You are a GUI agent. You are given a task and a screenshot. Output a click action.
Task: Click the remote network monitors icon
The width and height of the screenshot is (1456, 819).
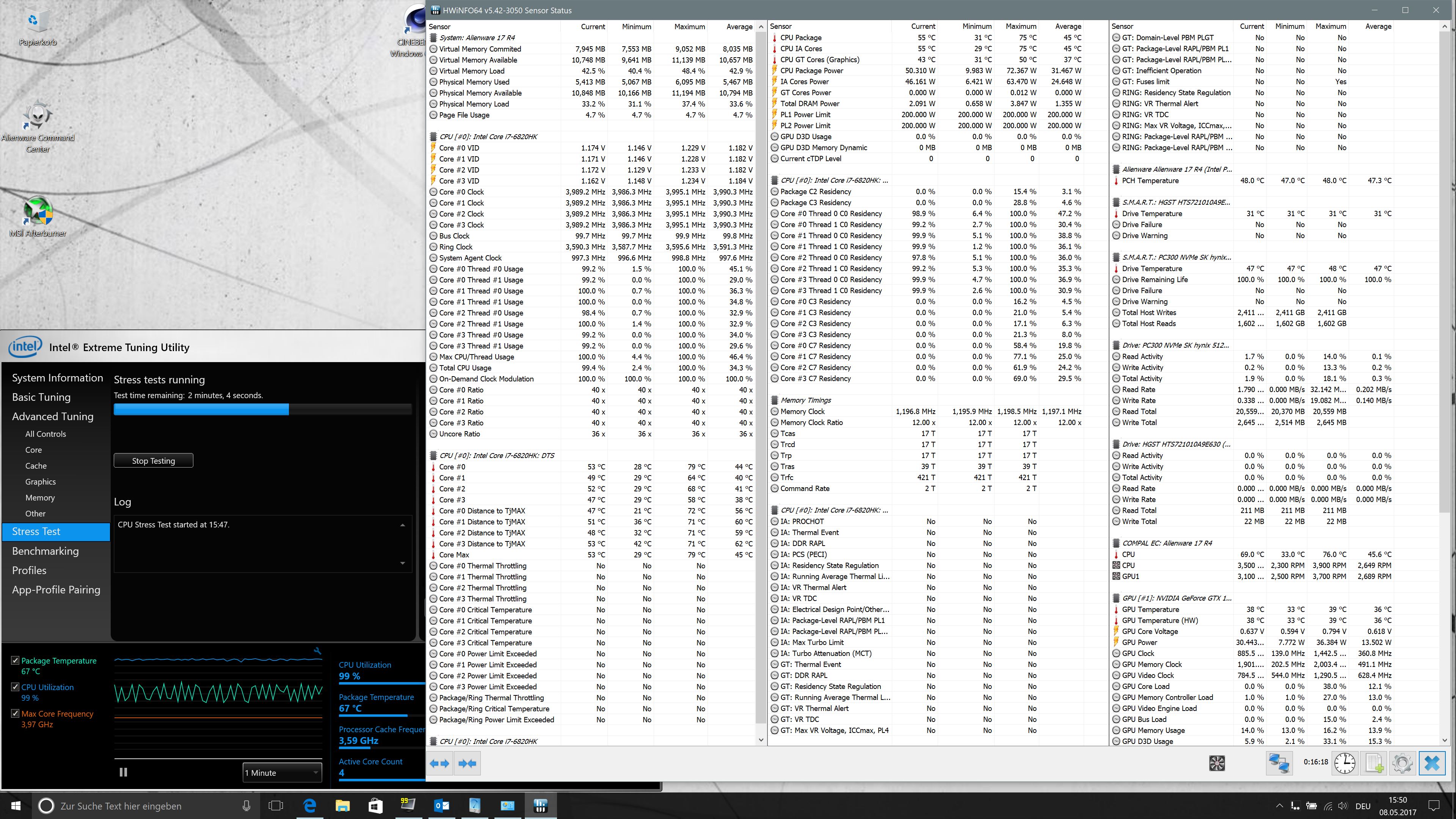point(1279,764)
